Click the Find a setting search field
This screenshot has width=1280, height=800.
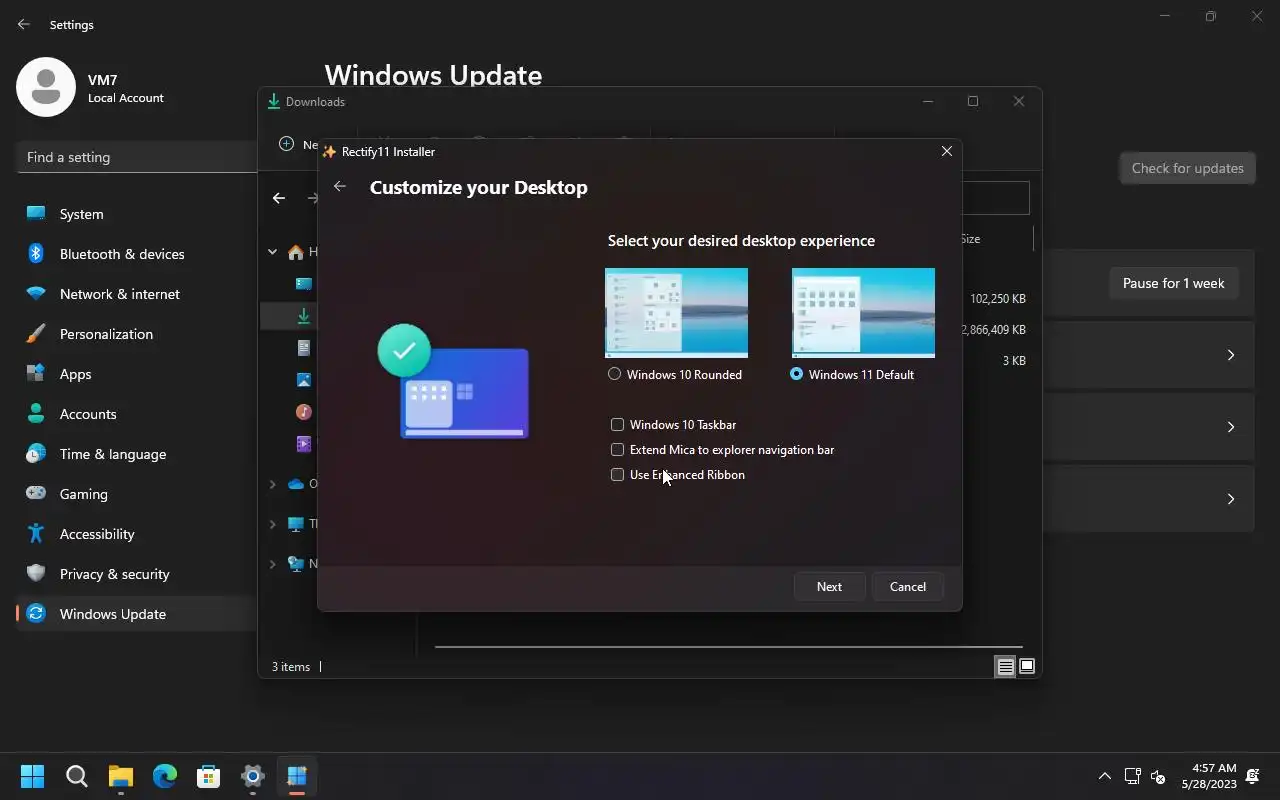(137, 157)
